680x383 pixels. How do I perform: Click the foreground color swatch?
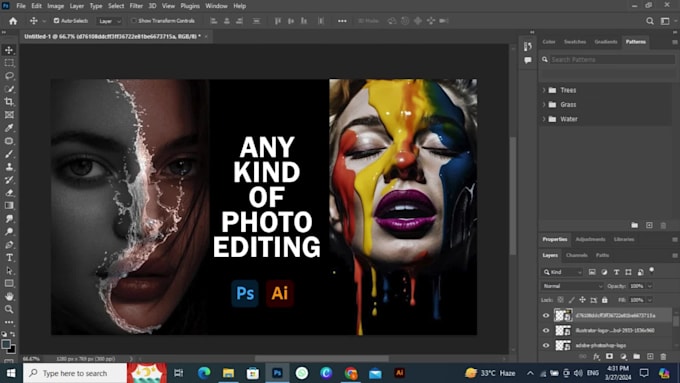(6, 344)
